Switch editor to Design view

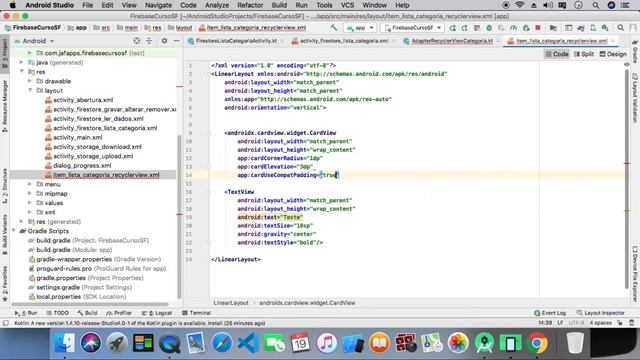[x=613, y=54]
